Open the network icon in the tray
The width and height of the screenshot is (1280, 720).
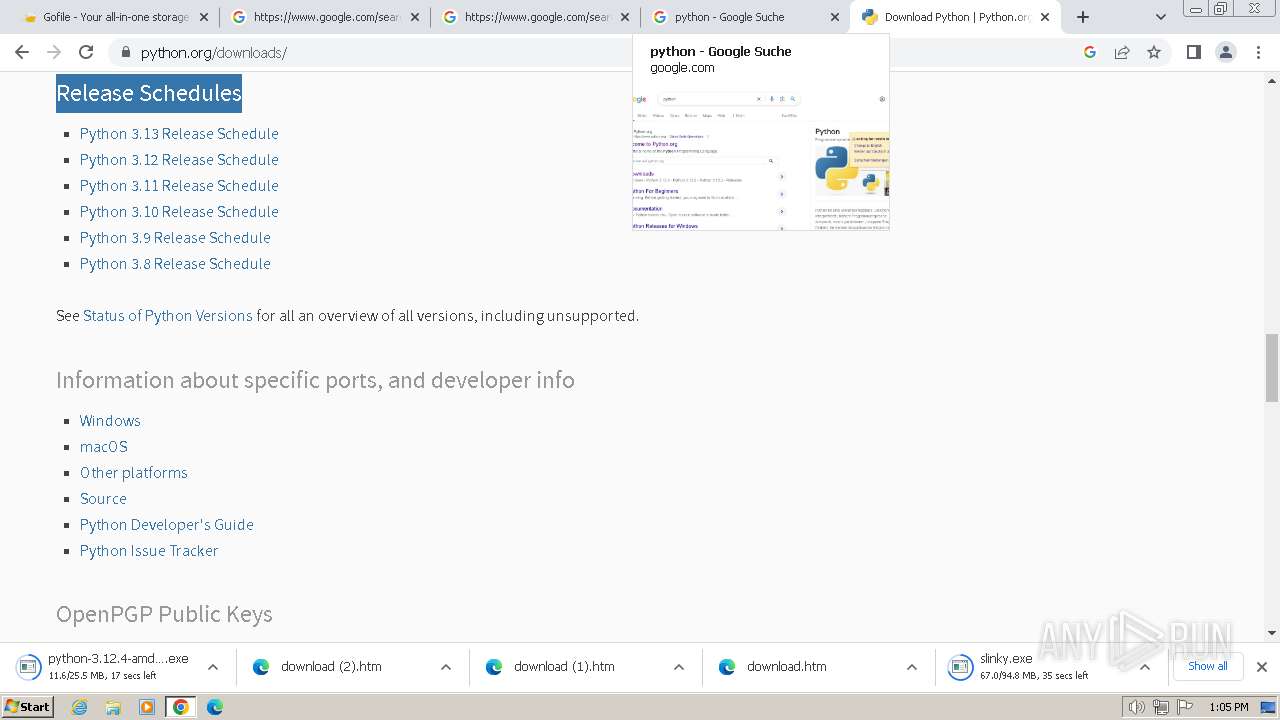pos(1161,707)
